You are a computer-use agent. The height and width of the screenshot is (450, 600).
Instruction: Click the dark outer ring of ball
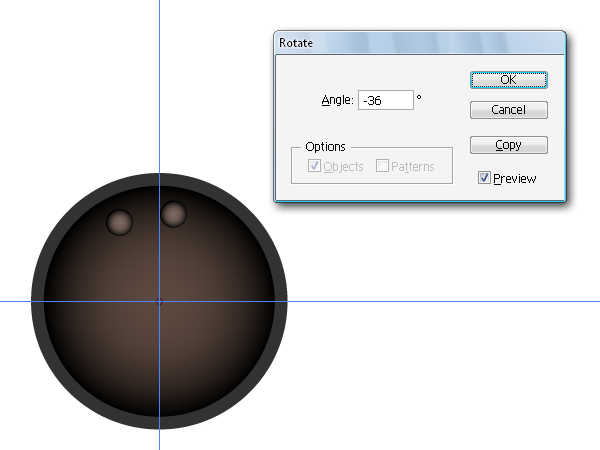38,302
